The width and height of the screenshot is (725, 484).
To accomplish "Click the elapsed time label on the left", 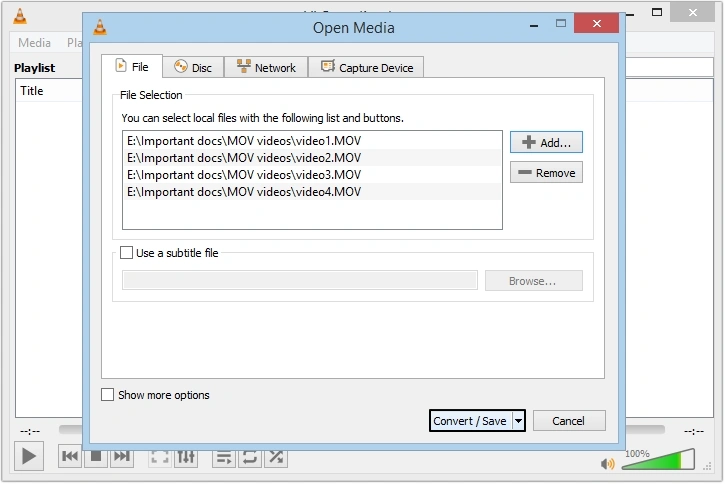I will click(30, 432).
